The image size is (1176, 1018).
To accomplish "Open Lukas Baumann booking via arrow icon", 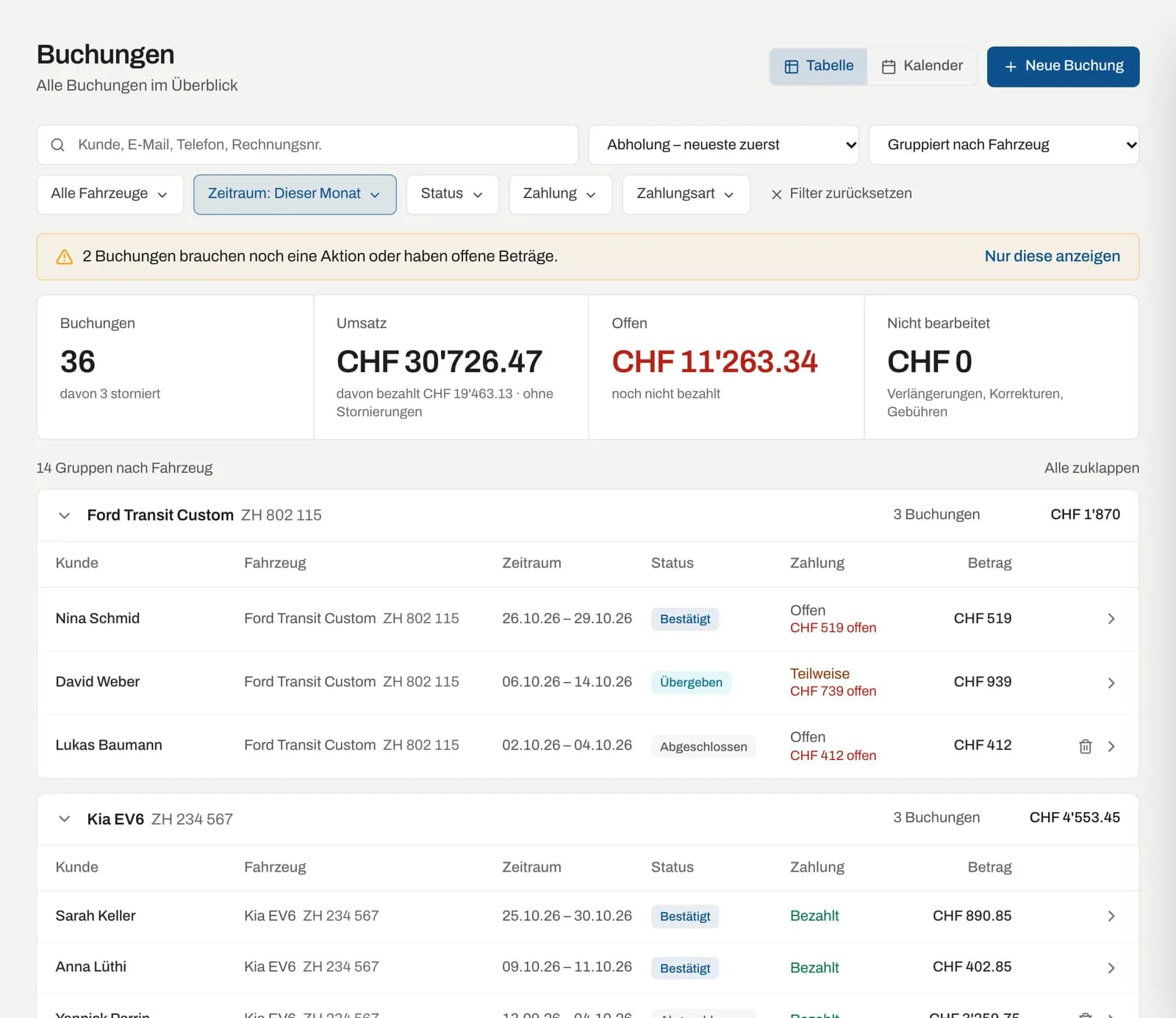I will [1111, 746].
